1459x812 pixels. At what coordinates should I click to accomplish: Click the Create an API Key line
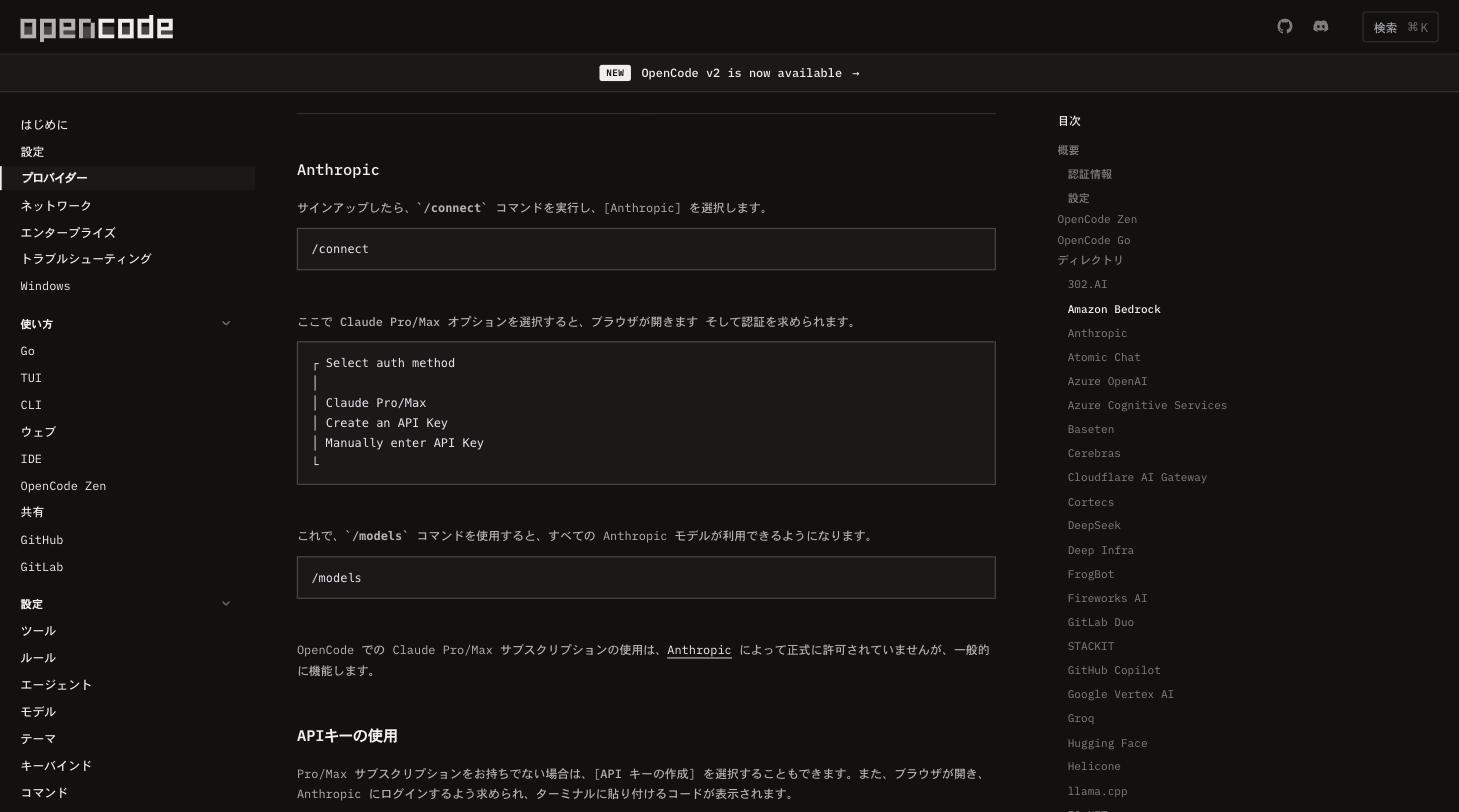pyautogui.click(x=387, y=423)
